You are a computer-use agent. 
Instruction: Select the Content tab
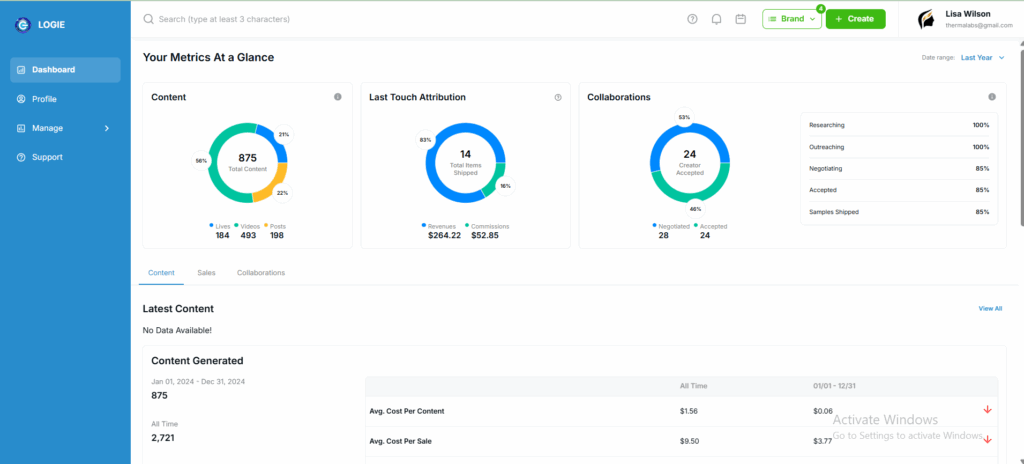[x=161, y=273]
